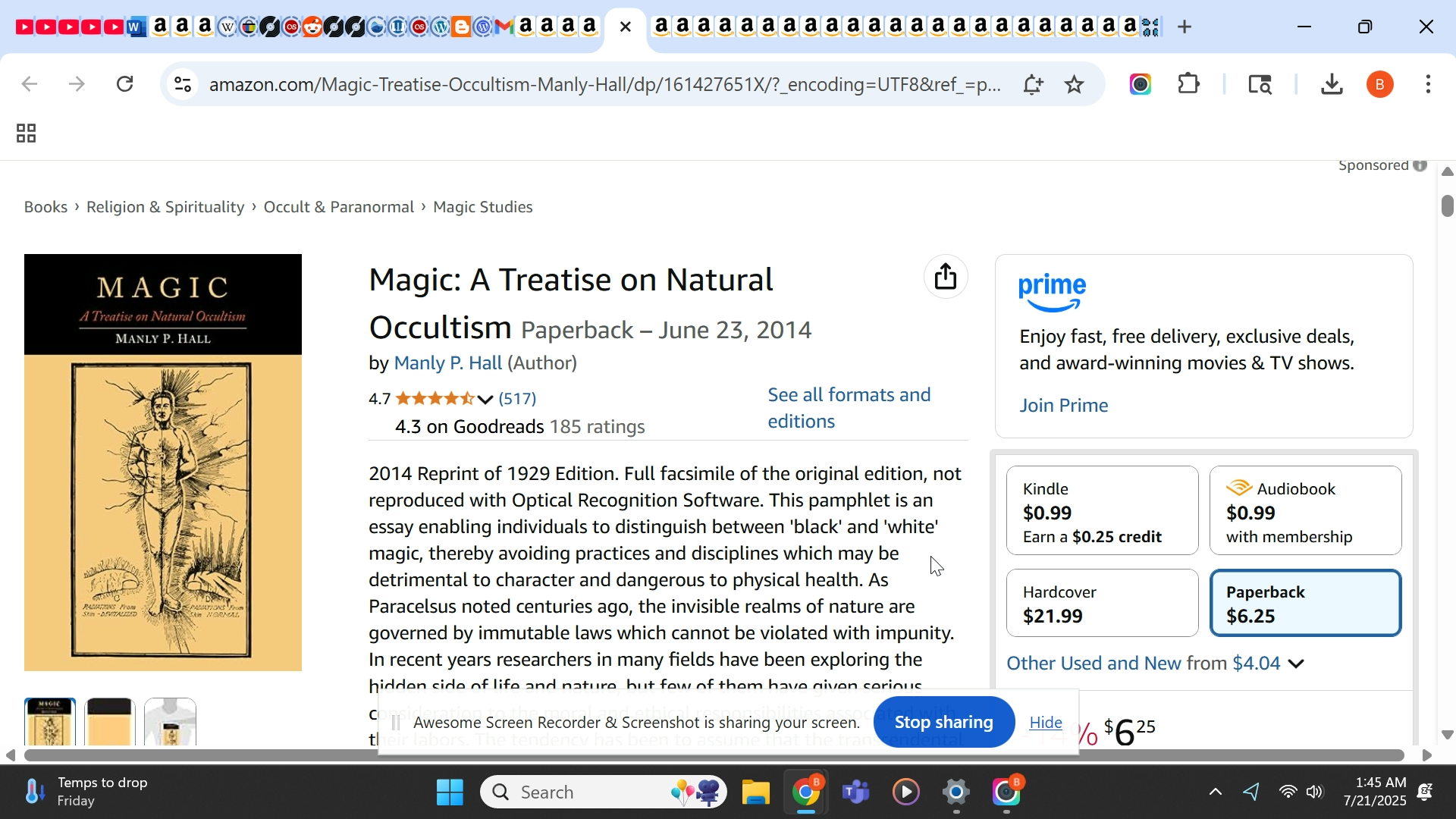
Task: Click the price tracking bell icon
Action: [x=1033, y=84]
